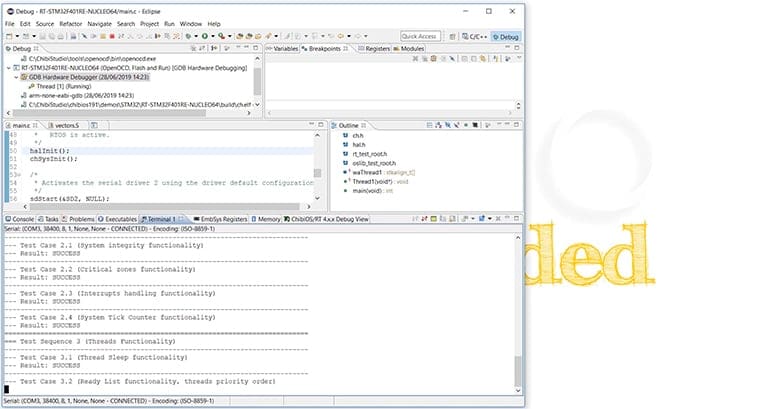Screen dimensions: 768x409
Task: Click the Disconnect icon in Terminal toolbar
Action: (424, 219)
